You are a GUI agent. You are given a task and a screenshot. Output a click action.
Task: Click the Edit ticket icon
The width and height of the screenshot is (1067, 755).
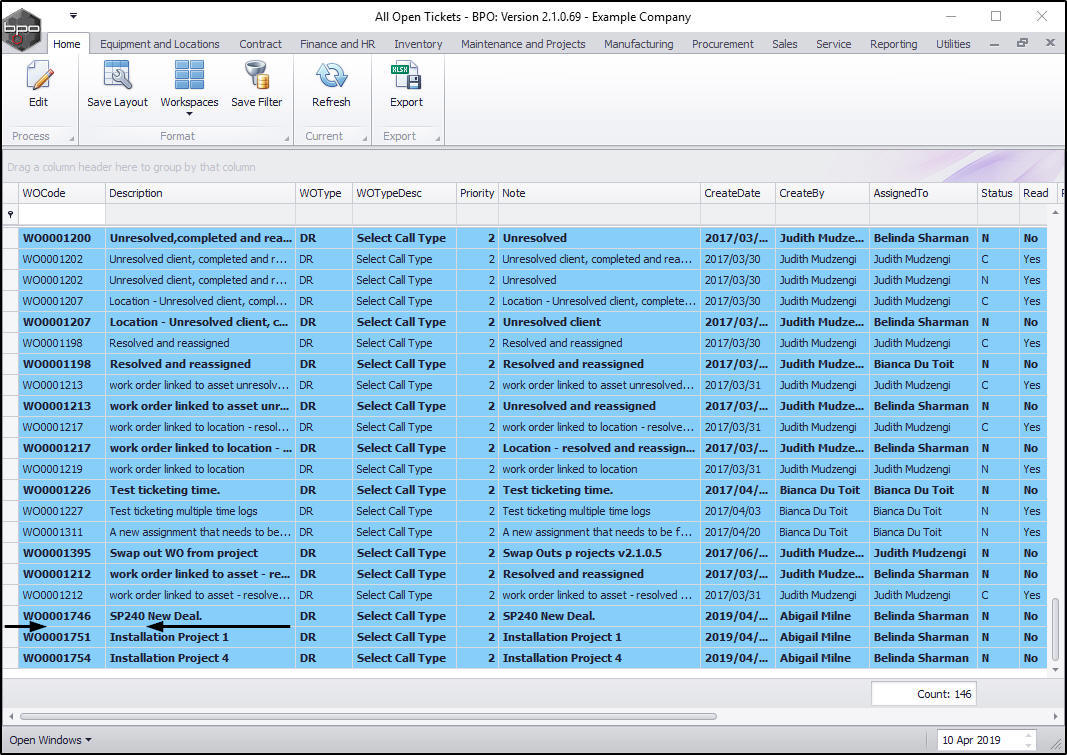coord(38,84)
